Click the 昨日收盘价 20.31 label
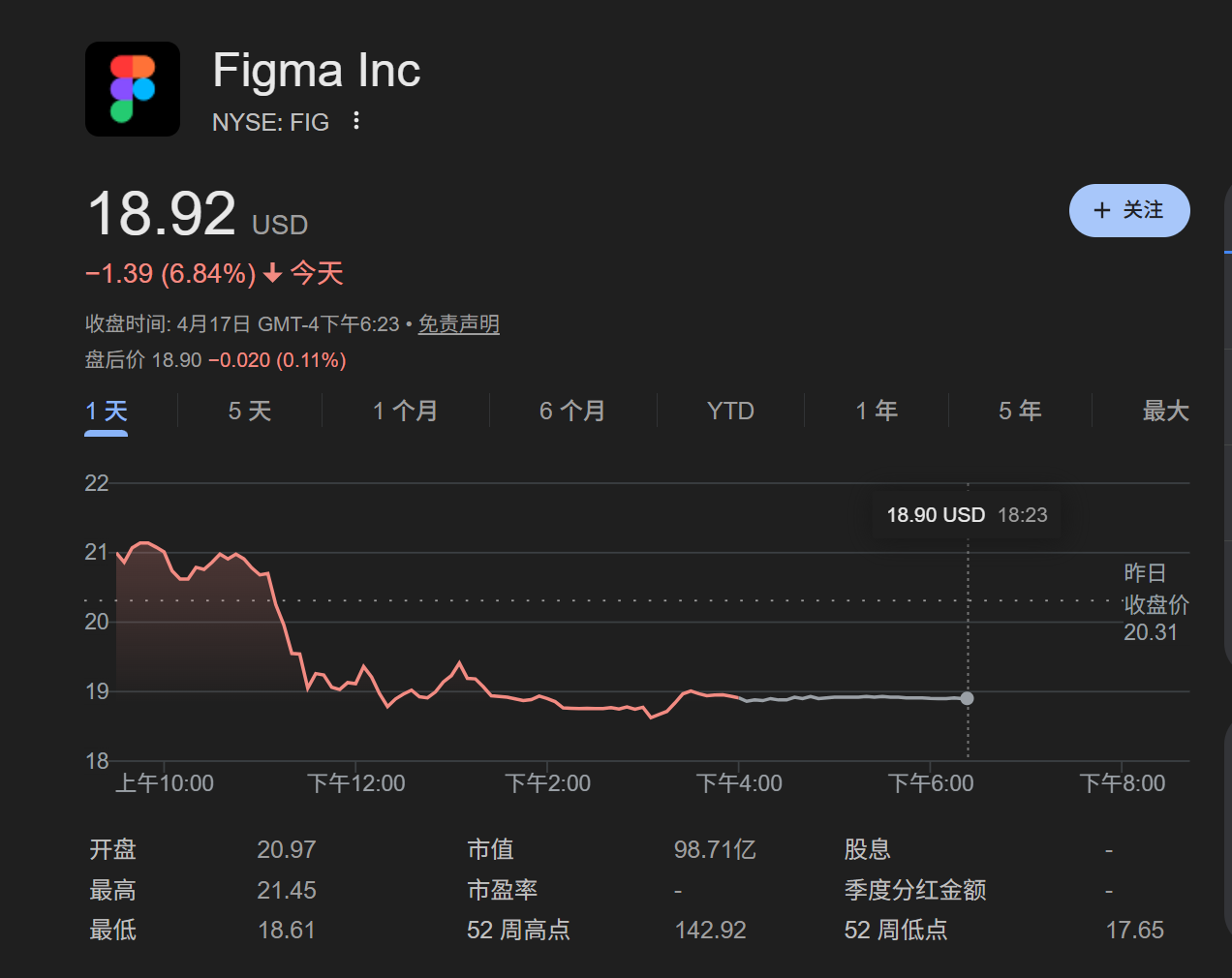Screen dimensions: 1232x978 (x=1155, y=603)
